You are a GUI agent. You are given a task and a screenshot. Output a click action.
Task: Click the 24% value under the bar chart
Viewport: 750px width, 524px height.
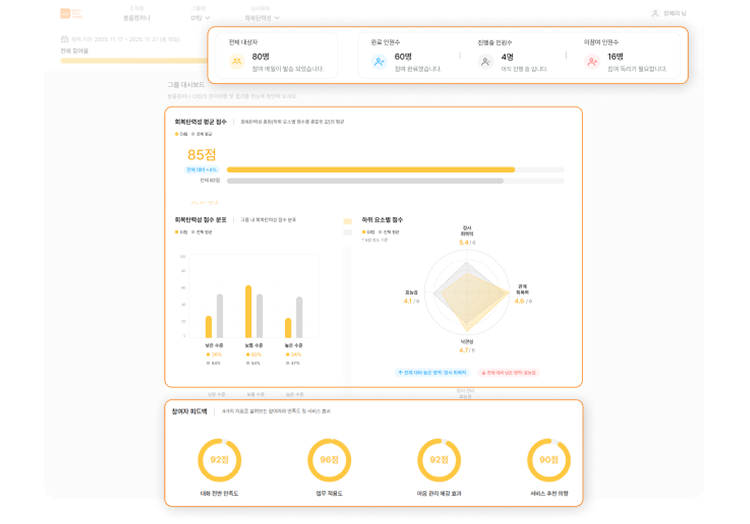[294, 354]
